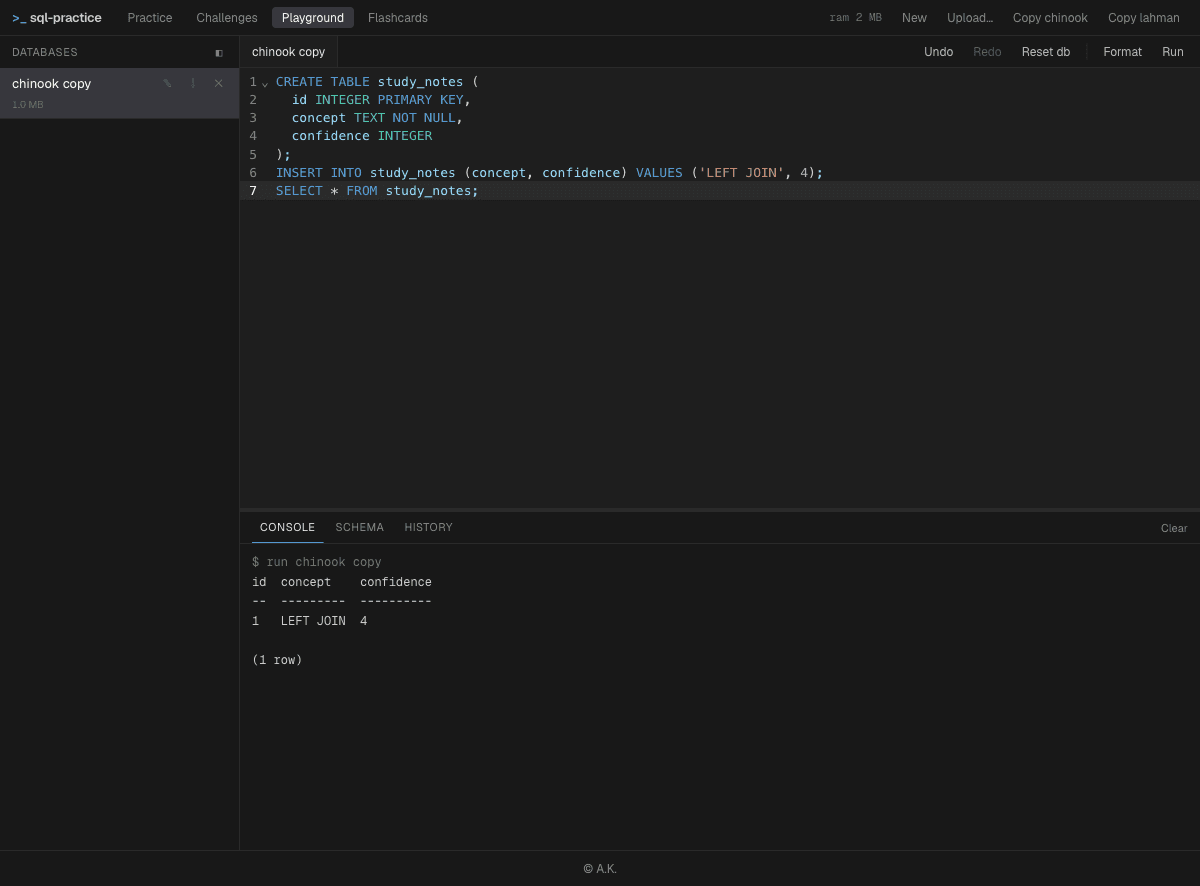The height and width of the screenshot is (886, 1200).
Task: Click the ram 2 MB indicator
Action: [855, 18]
